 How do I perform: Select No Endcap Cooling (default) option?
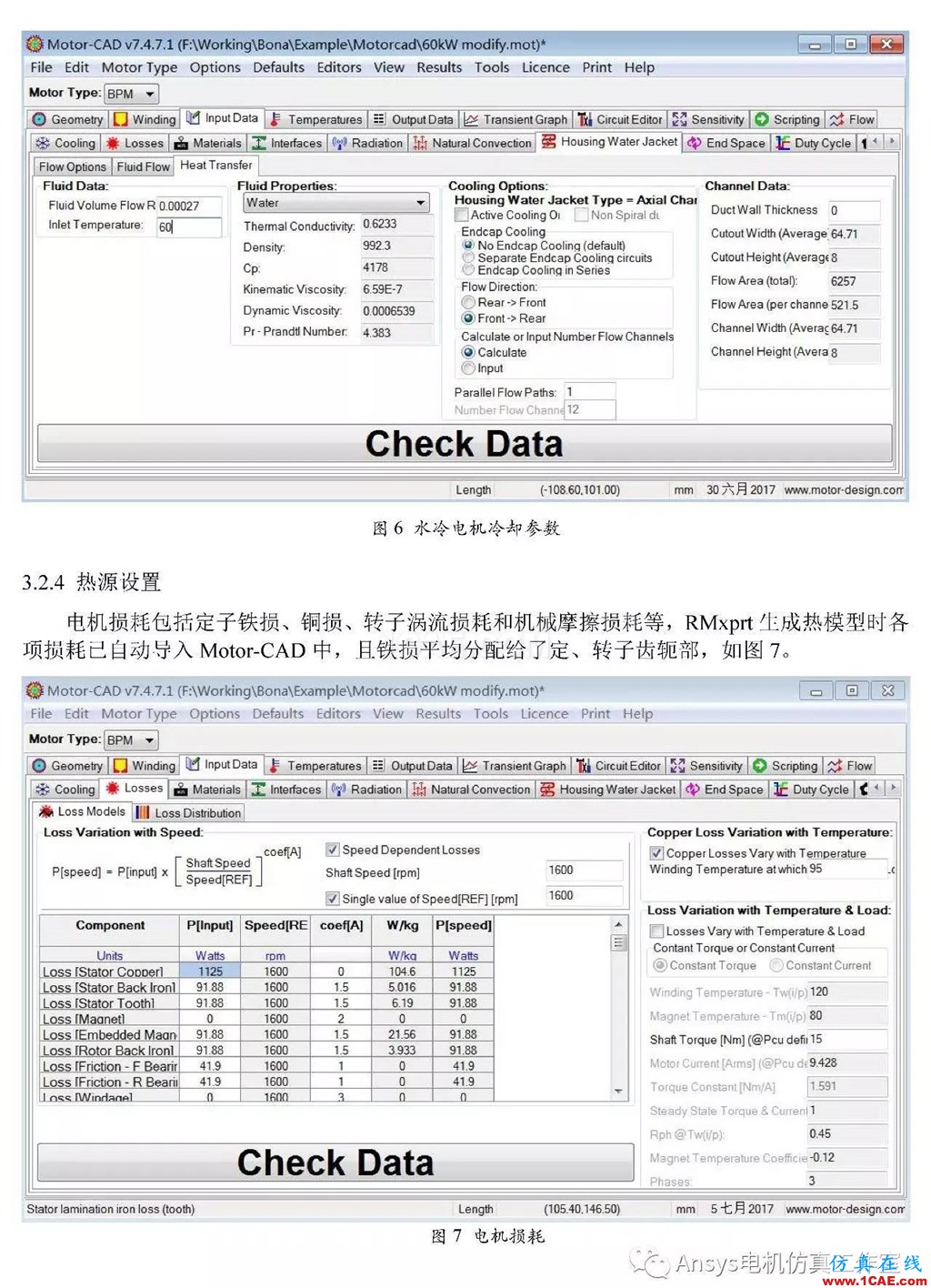tap(468, 246)
